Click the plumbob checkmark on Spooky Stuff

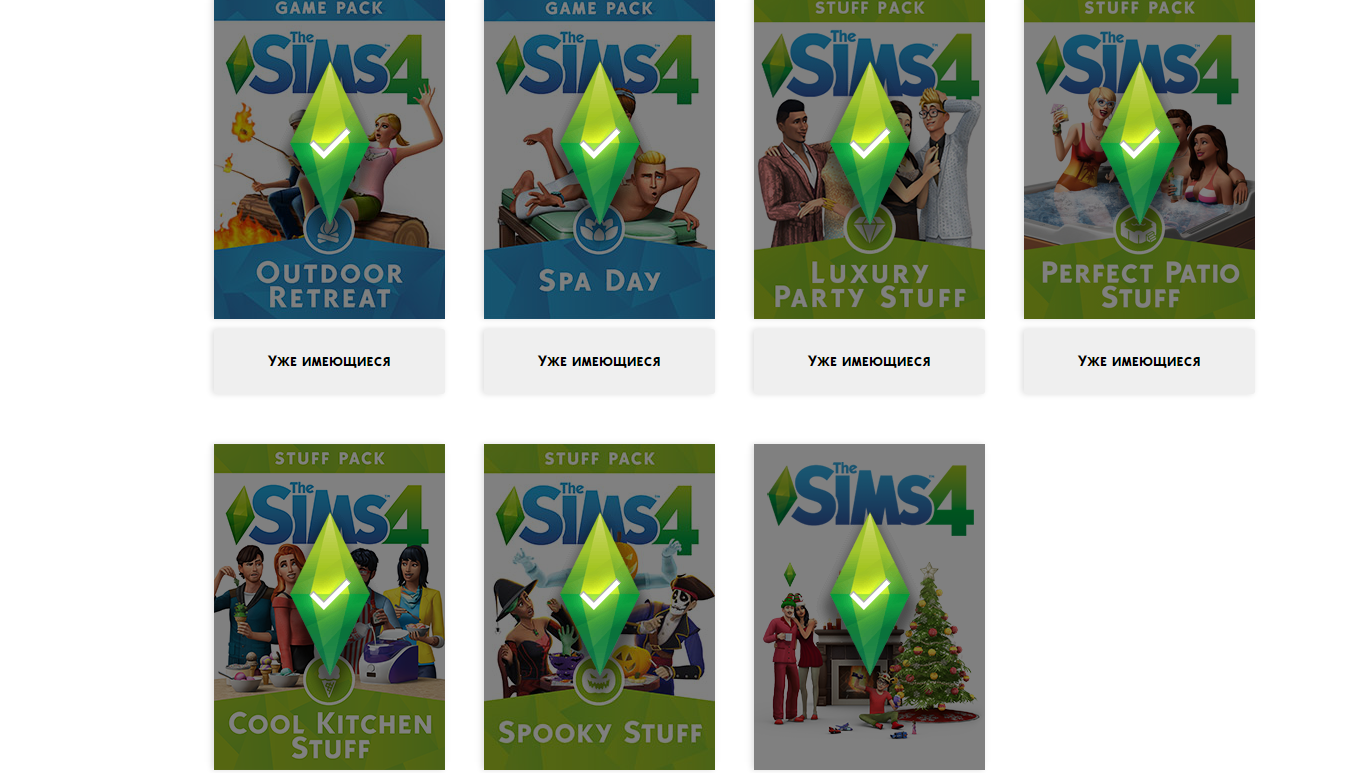pos(599,596)
